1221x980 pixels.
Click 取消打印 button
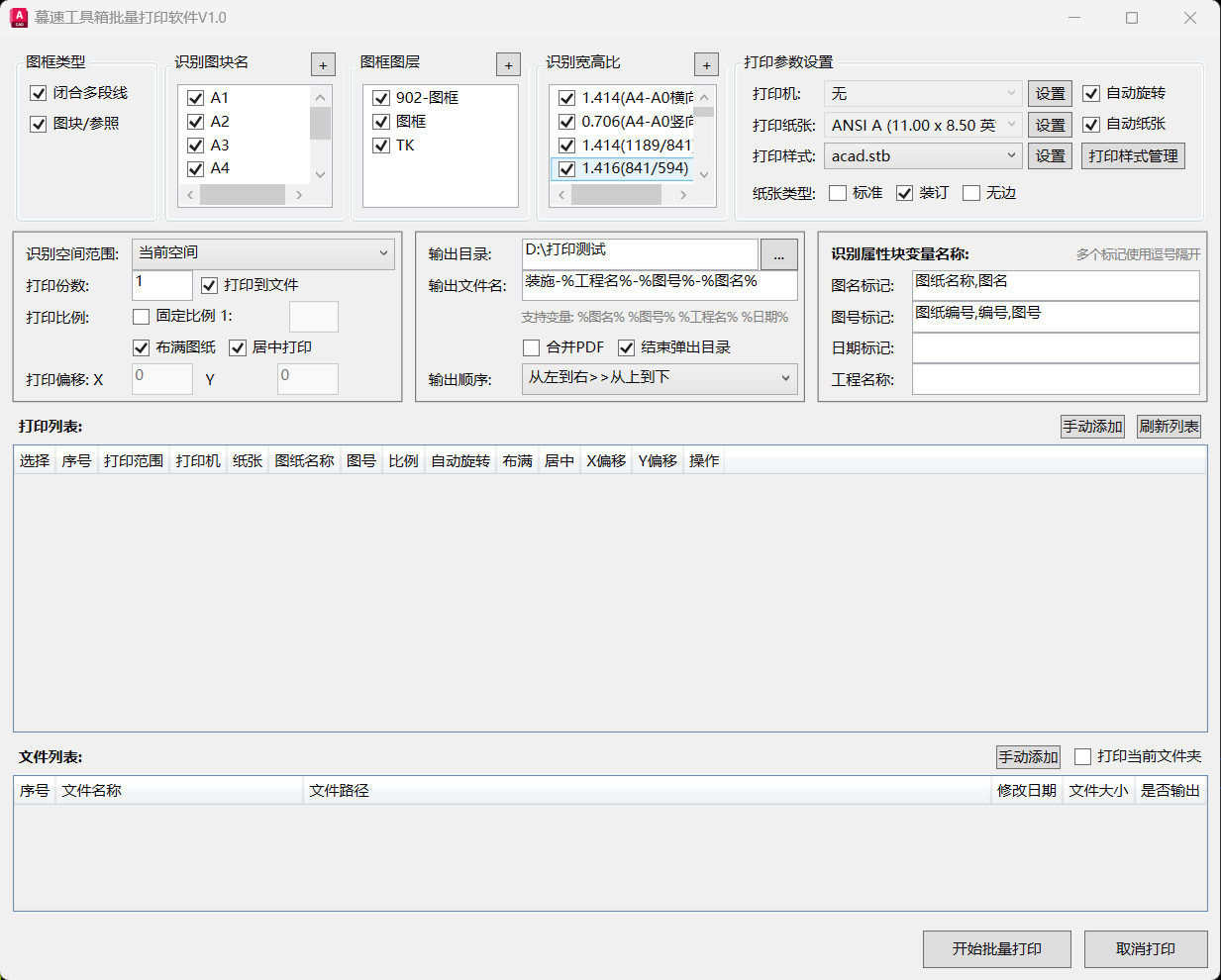[1146, 948]
